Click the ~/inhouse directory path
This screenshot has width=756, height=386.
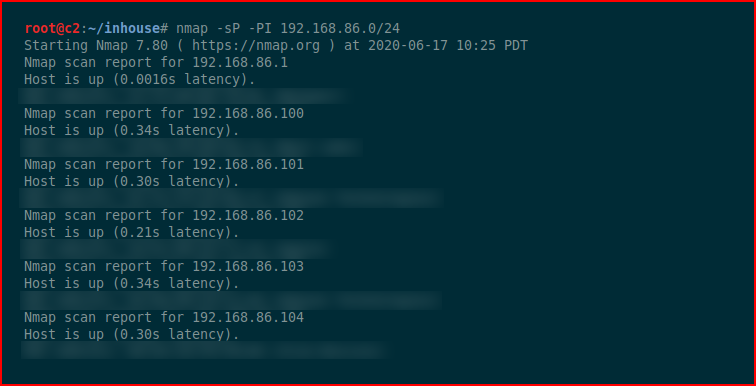(124, 29)
